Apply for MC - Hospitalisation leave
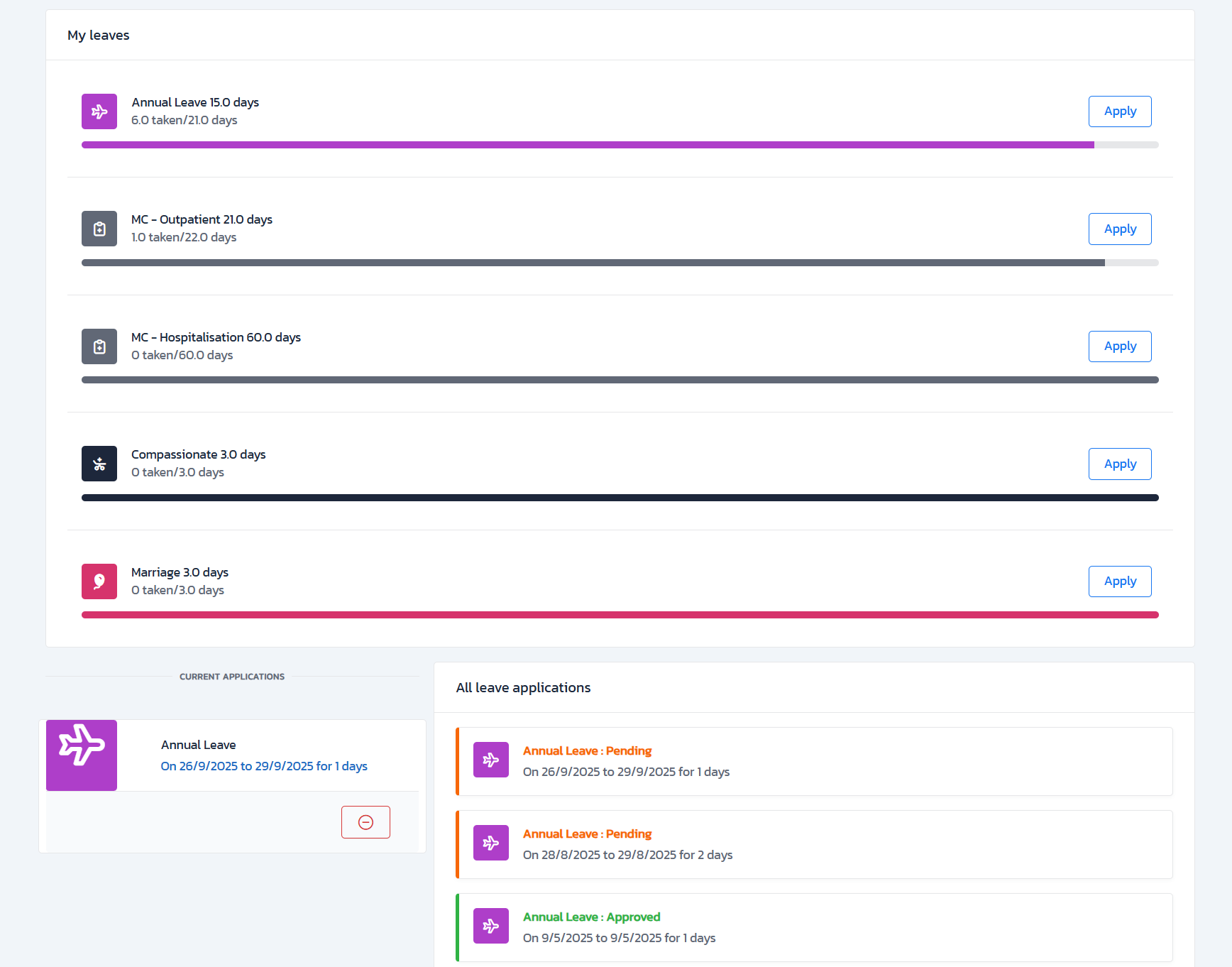 [1120, 346]
